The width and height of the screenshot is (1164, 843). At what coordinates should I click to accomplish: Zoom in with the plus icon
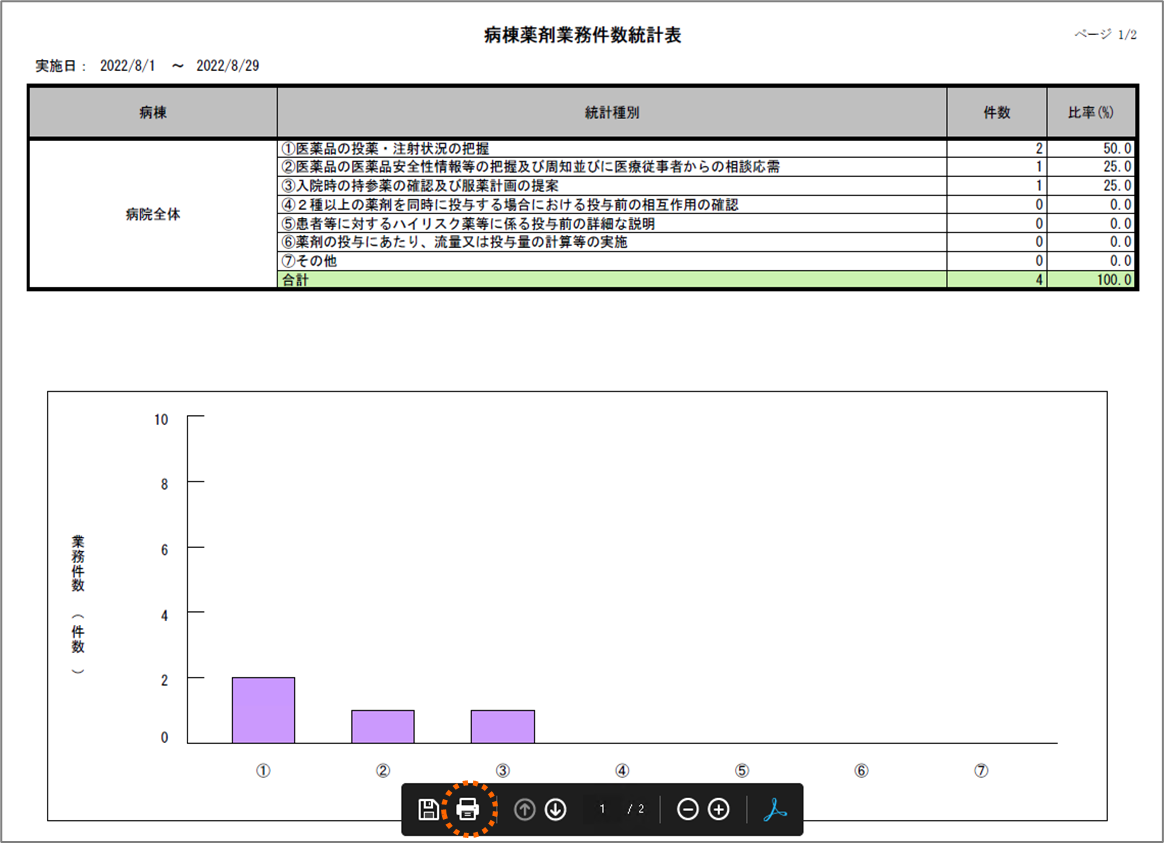pyautogui.click(x=719, y=810)
